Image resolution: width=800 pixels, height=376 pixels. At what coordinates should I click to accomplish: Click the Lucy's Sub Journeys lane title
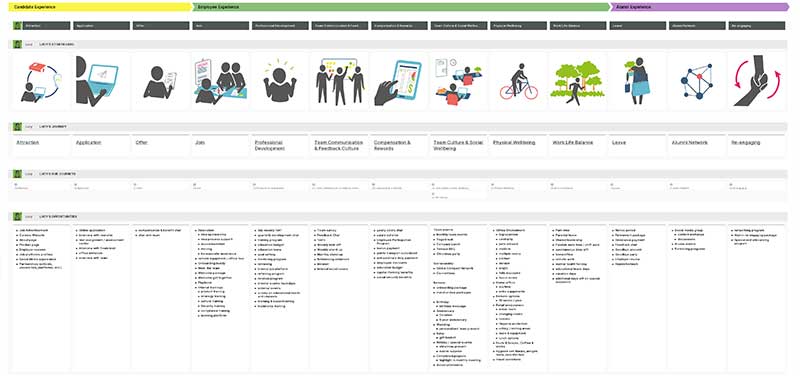58,174
